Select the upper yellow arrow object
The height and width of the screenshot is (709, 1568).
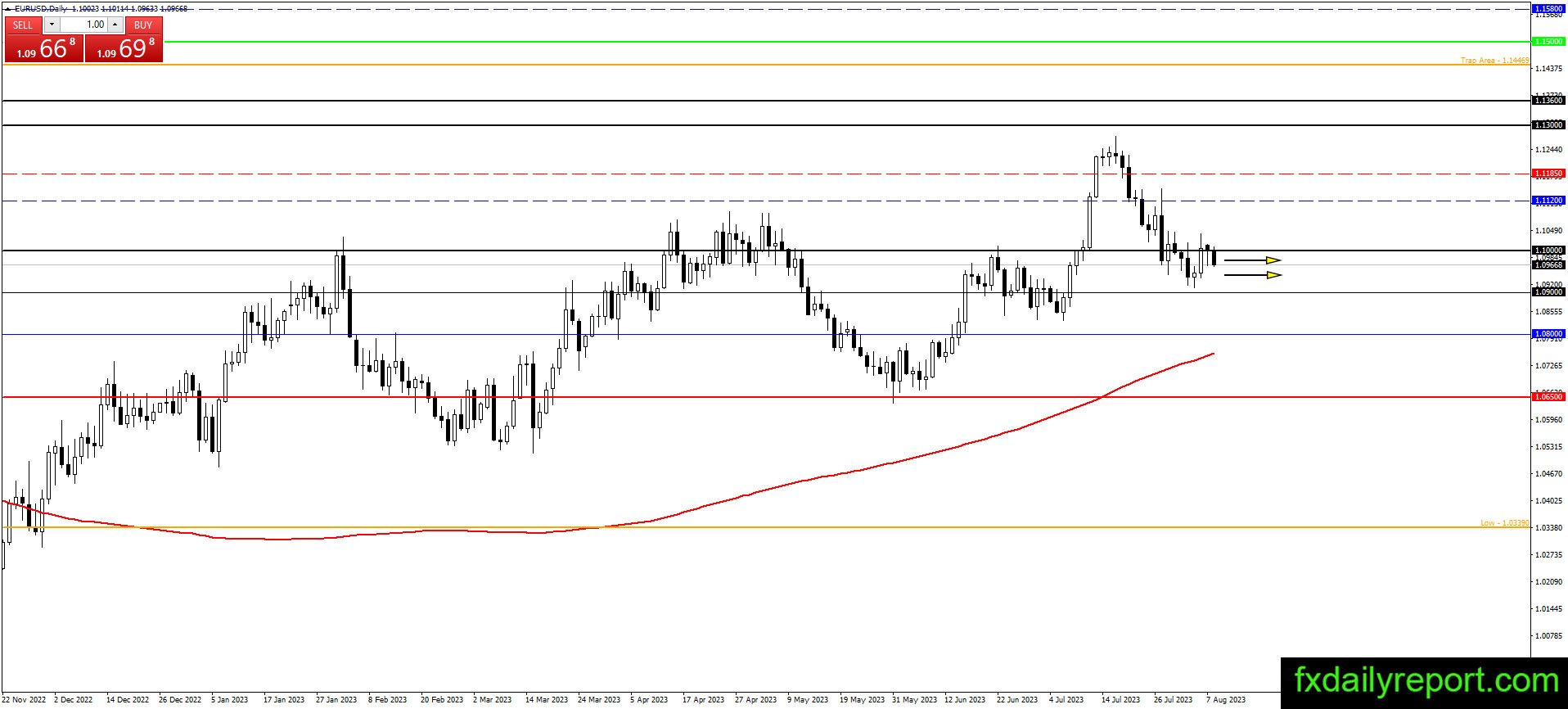(x=1252, y=260)
